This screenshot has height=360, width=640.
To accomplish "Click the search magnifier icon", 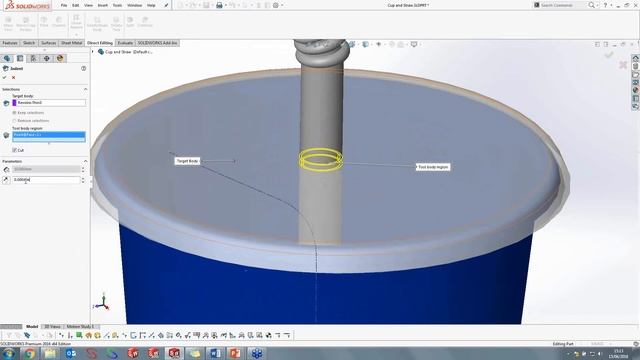I will point(591,5).
